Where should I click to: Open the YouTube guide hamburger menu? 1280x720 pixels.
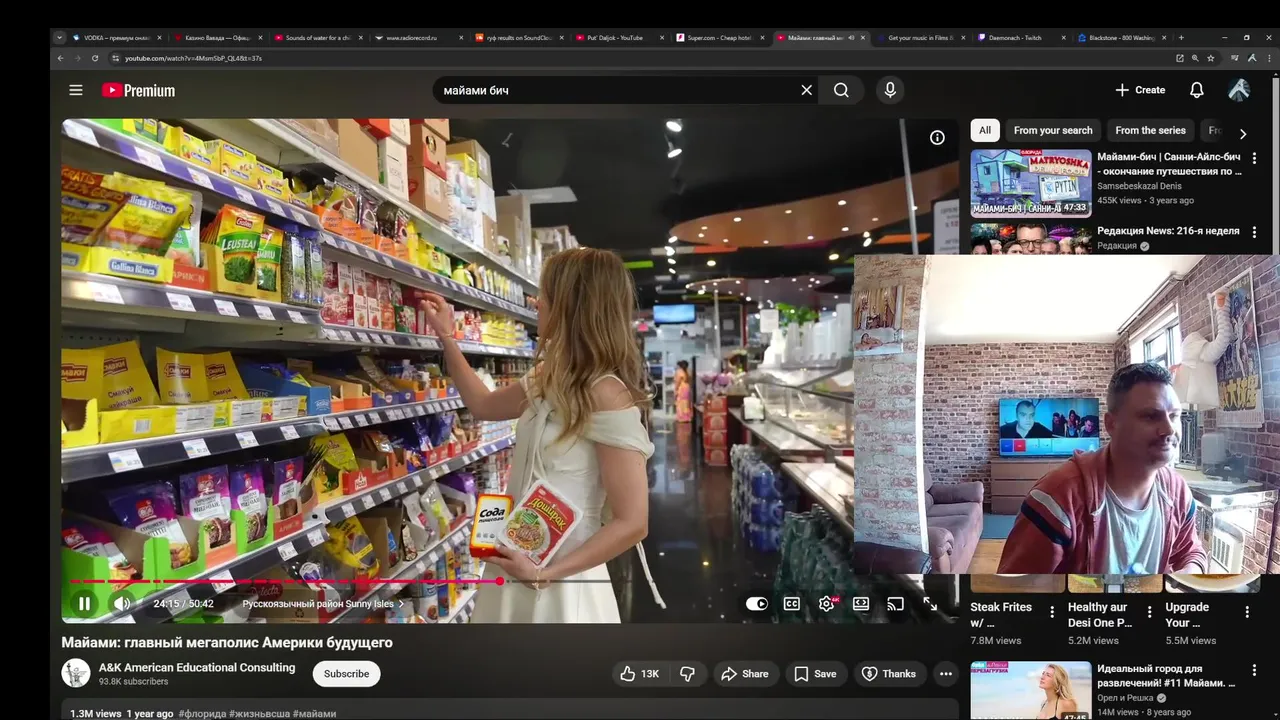pyautogui.click(x=76, y=90)
